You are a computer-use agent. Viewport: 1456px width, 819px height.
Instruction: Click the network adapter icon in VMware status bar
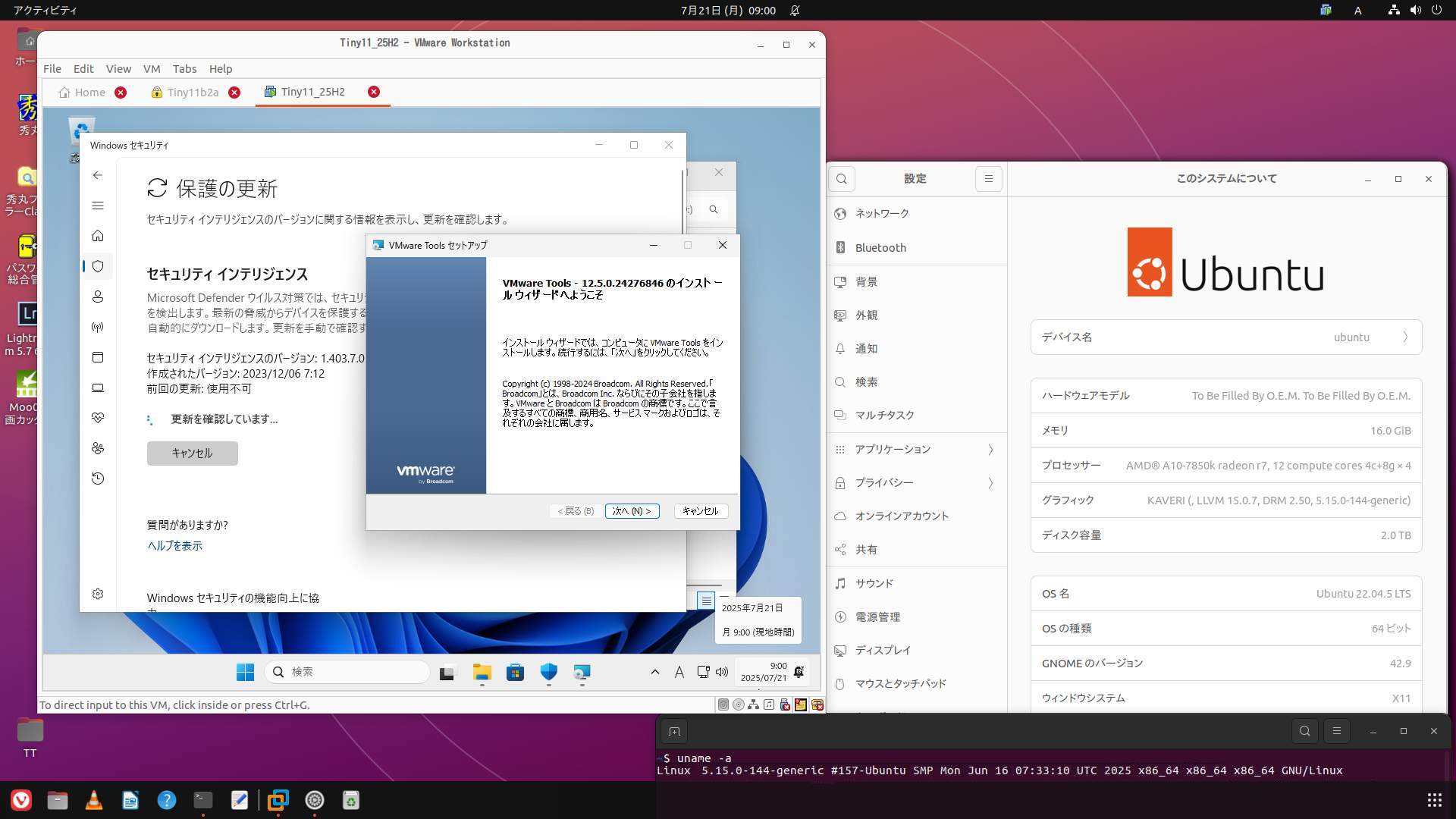tap(754, 704)
